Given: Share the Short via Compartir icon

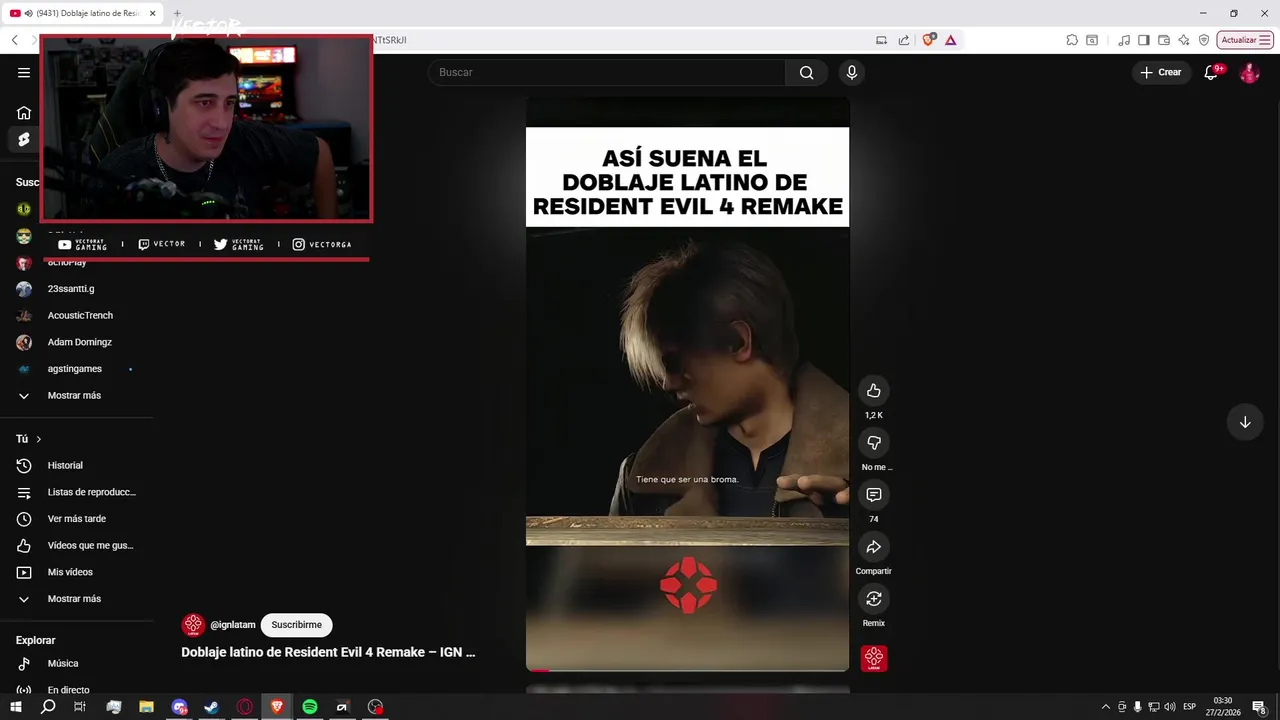Looking at the screenshot, I should pyautogui.click(x=874, y=546).
